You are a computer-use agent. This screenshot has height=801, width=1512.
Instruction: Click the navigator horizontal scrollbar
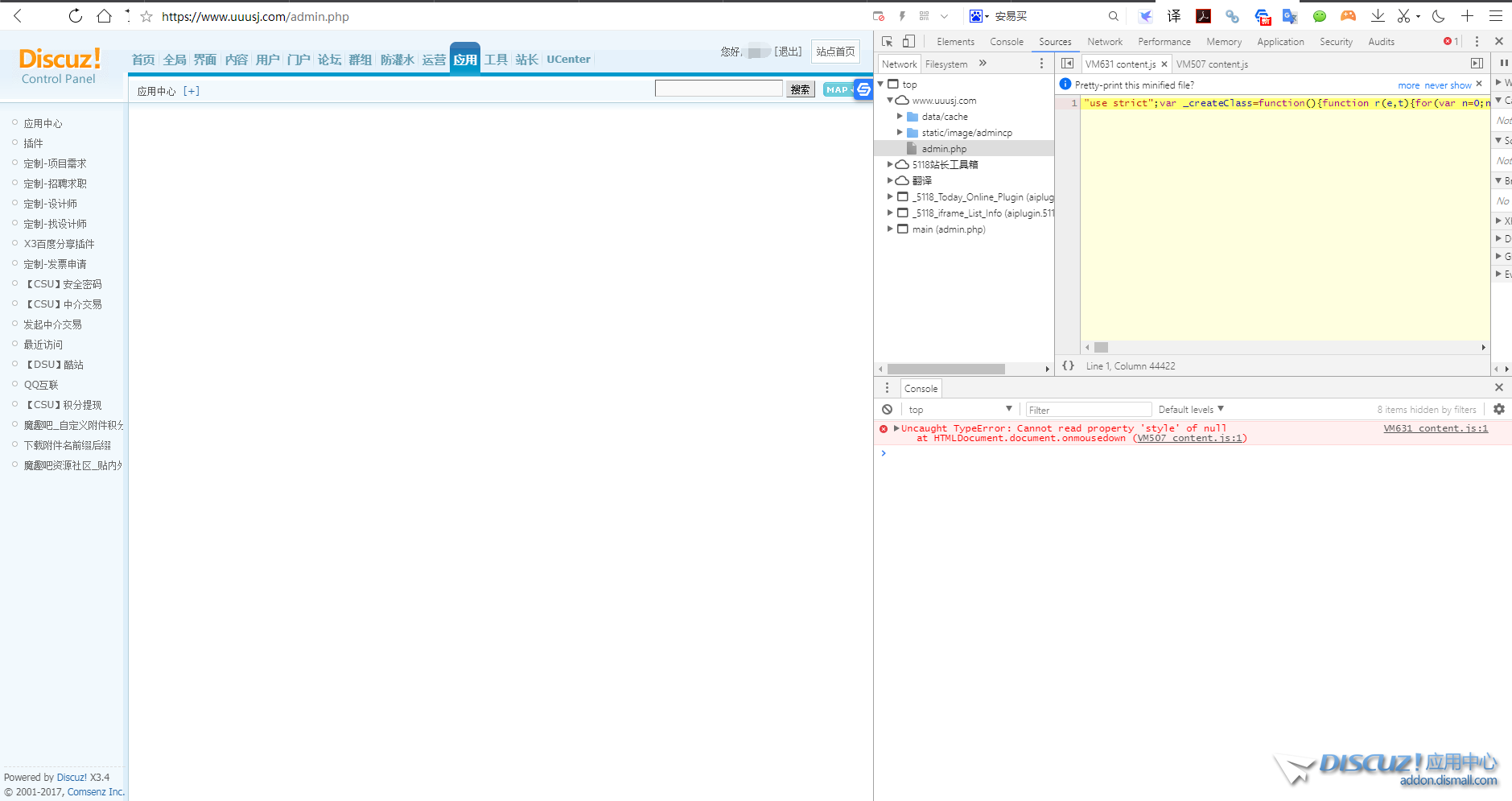(x=946, y=369)
